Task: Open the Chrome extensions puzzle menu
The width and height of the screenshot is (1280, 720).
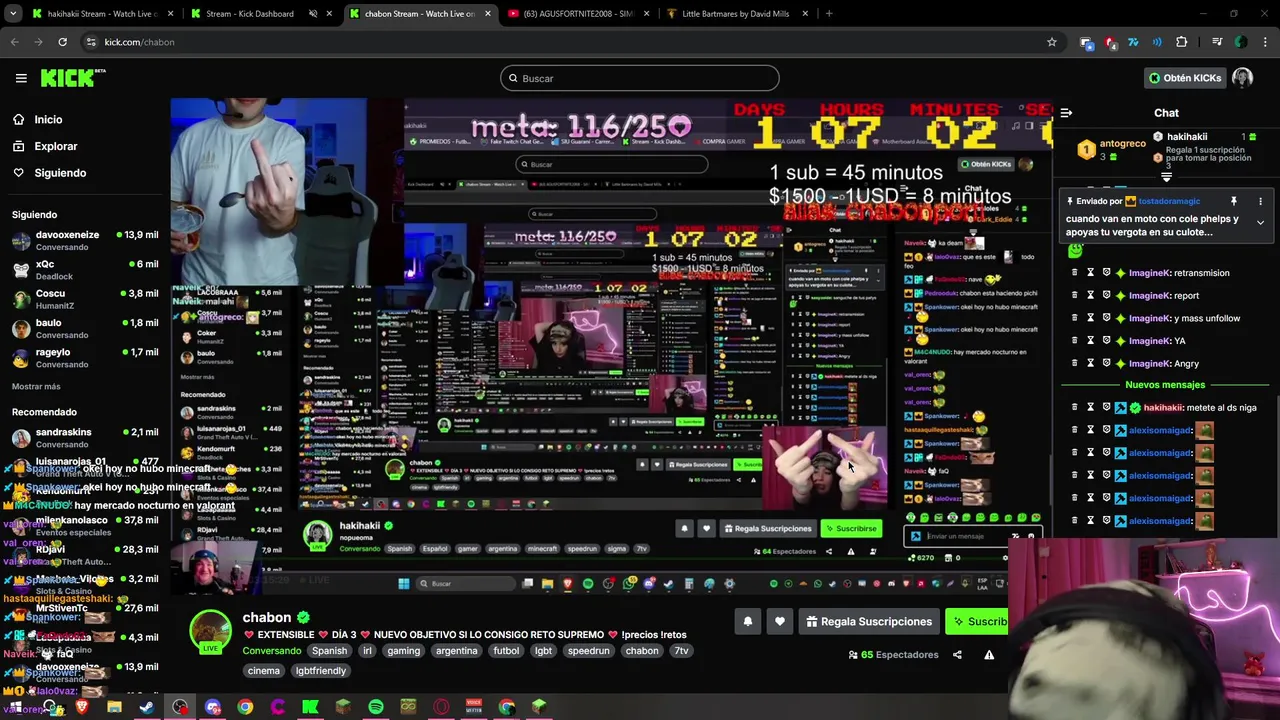Action: pyautogui.click(x=1182, y=42)
